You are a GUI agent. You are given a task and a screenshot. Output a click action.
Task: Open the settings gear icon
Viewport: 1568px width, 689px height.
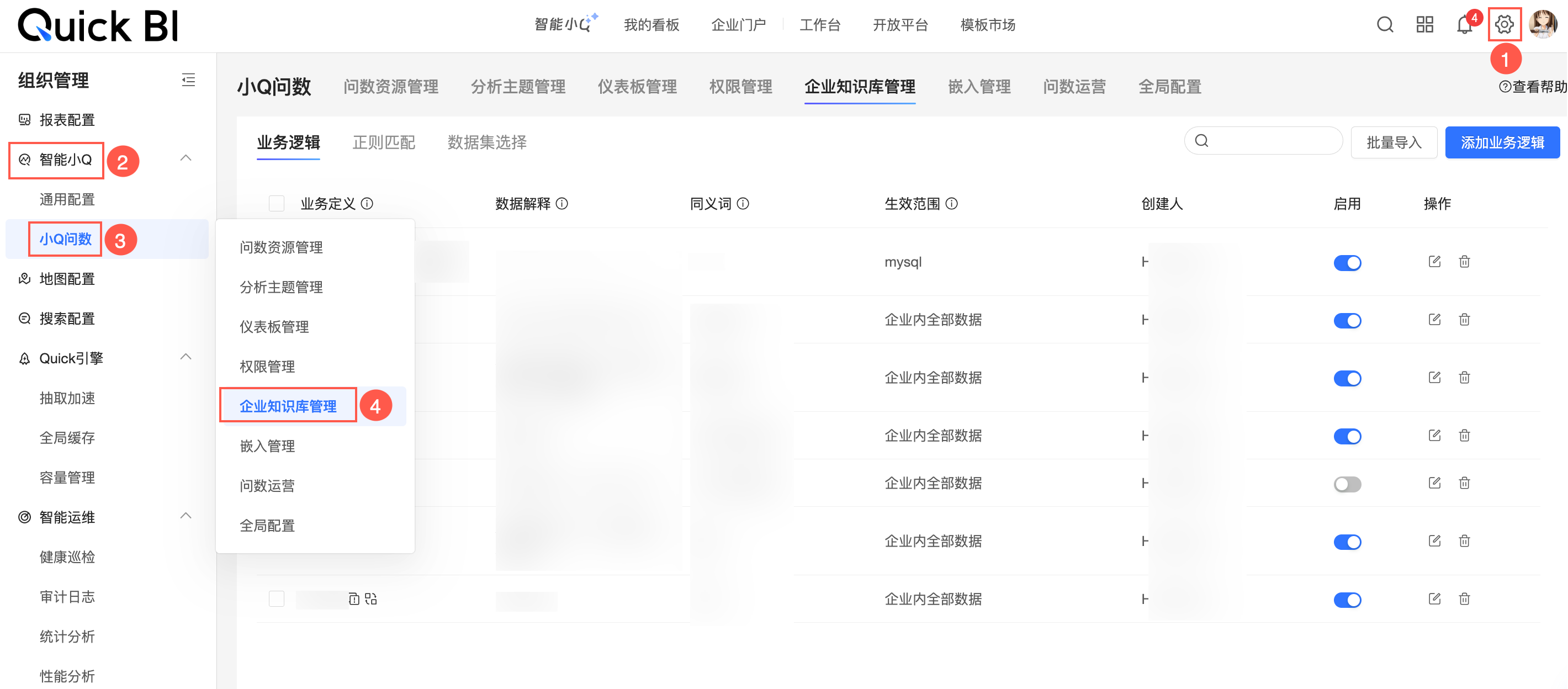pyautogui.click(x=1503, y=25)
